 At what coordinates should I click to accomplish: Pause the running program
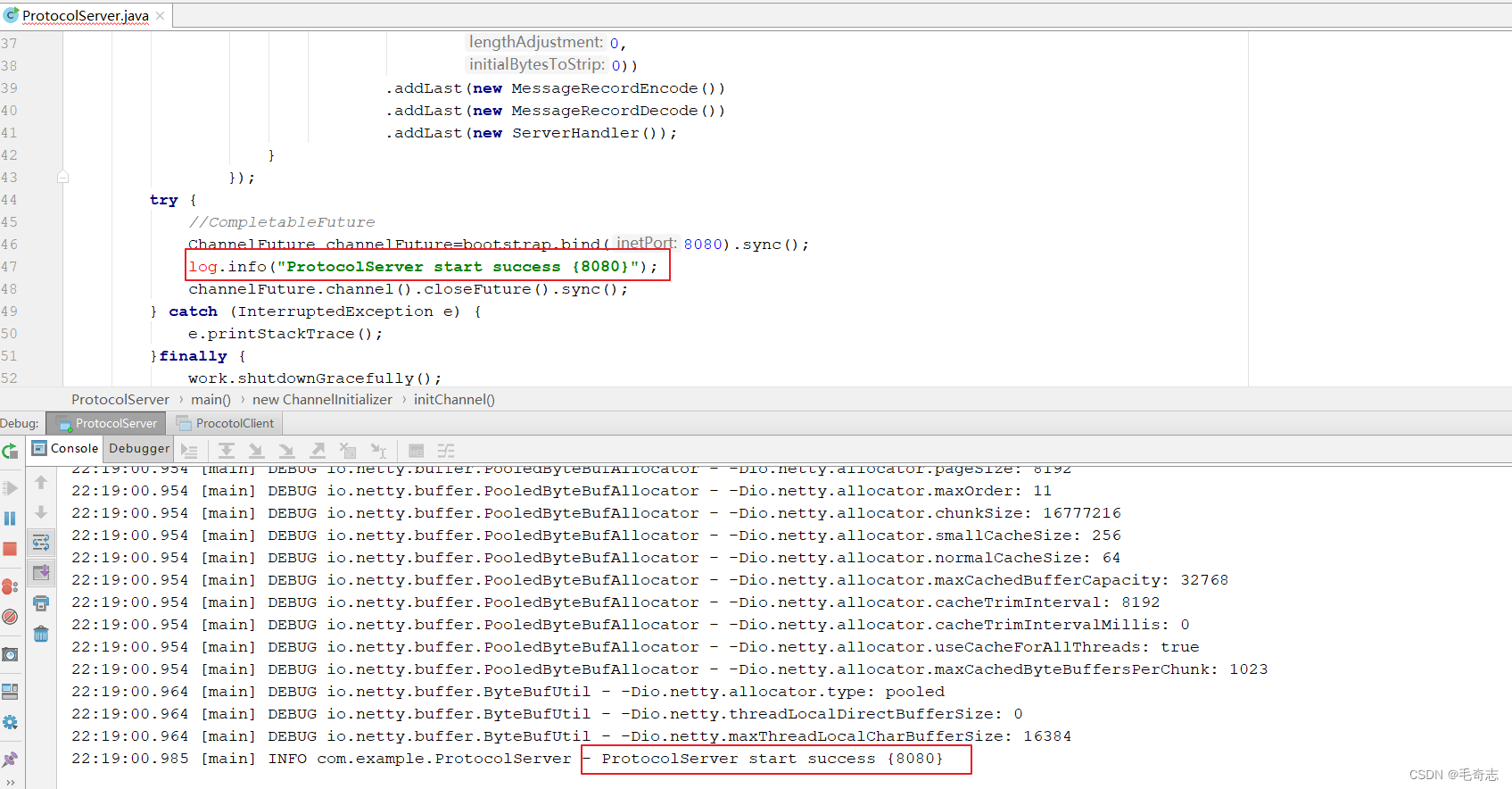(10, 519)
